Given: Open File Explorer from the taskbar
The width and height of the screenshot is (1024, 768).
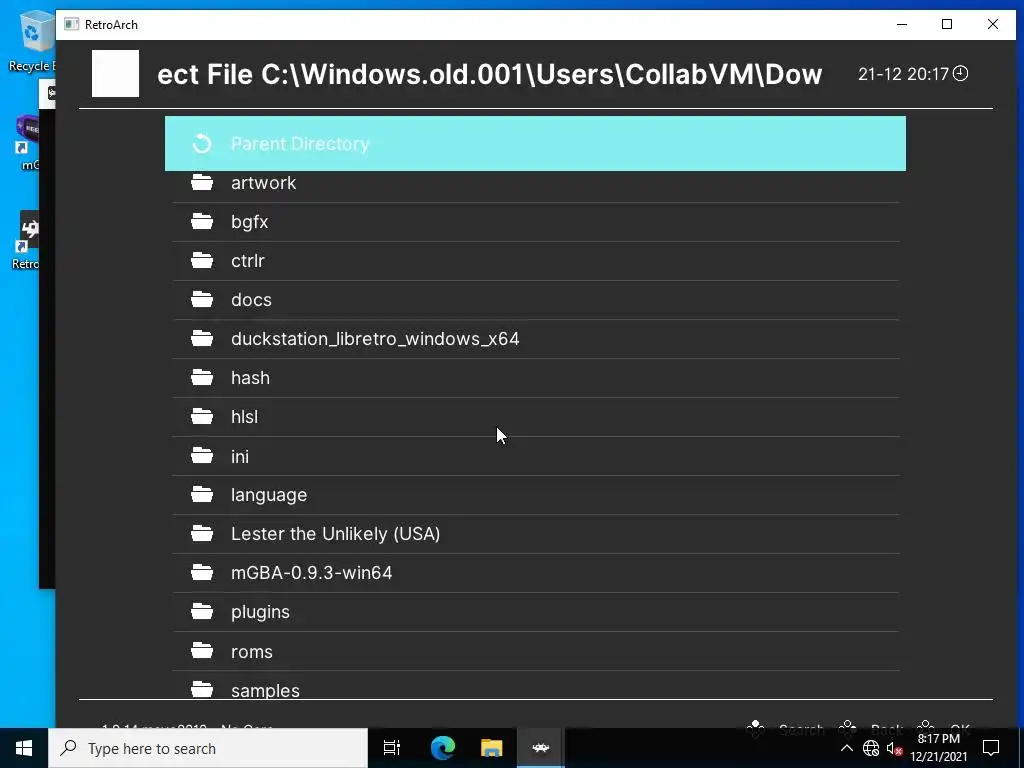Looking at the screenshot, I should (x=491, y=748).
